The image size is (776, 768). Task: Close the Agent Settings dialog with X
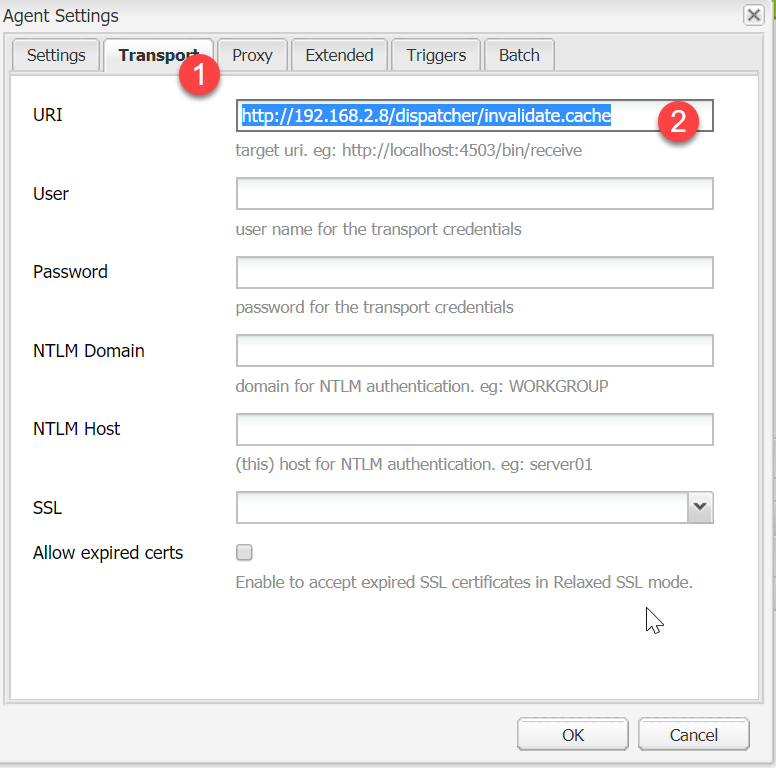coord(753,15)
